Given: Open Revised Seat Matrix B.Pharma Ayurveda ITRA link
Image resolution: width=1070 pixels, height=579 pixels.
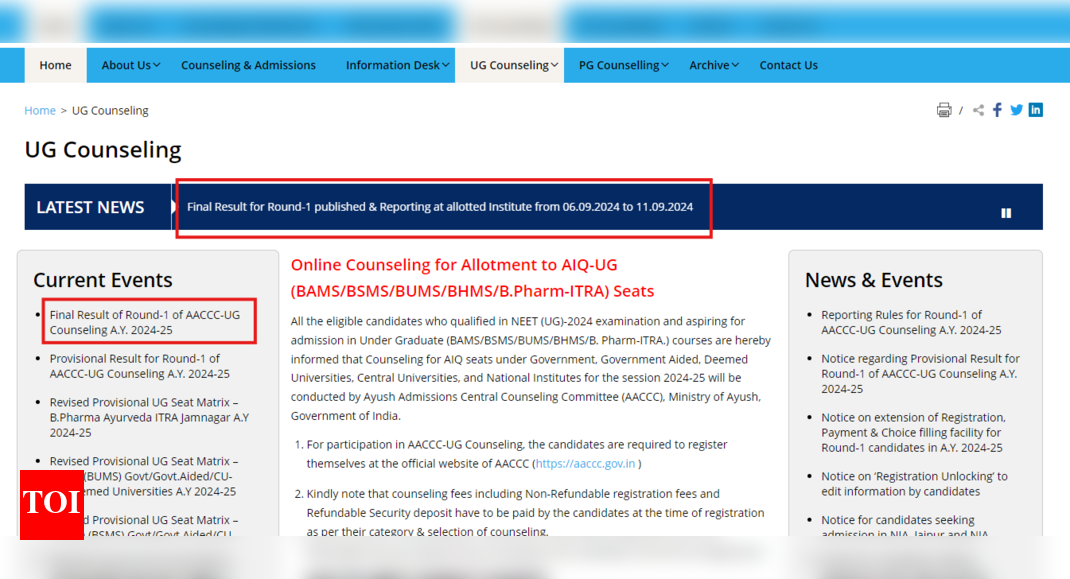Looking at the screenshot, I should coord(149,417).
